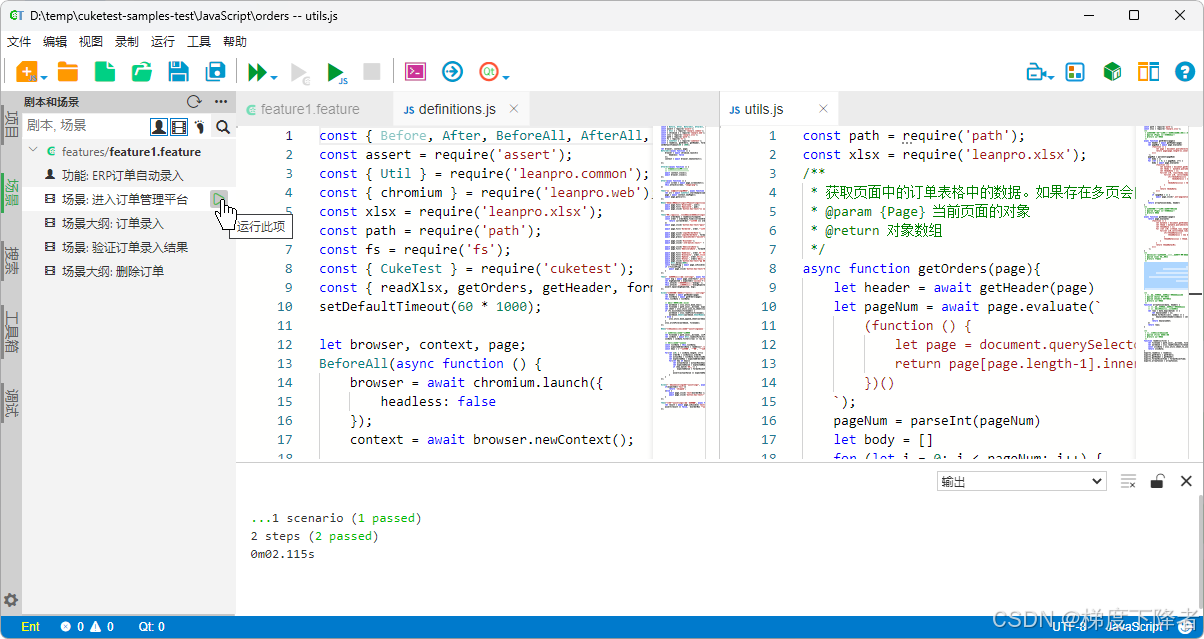Run the current JS script

337,72
